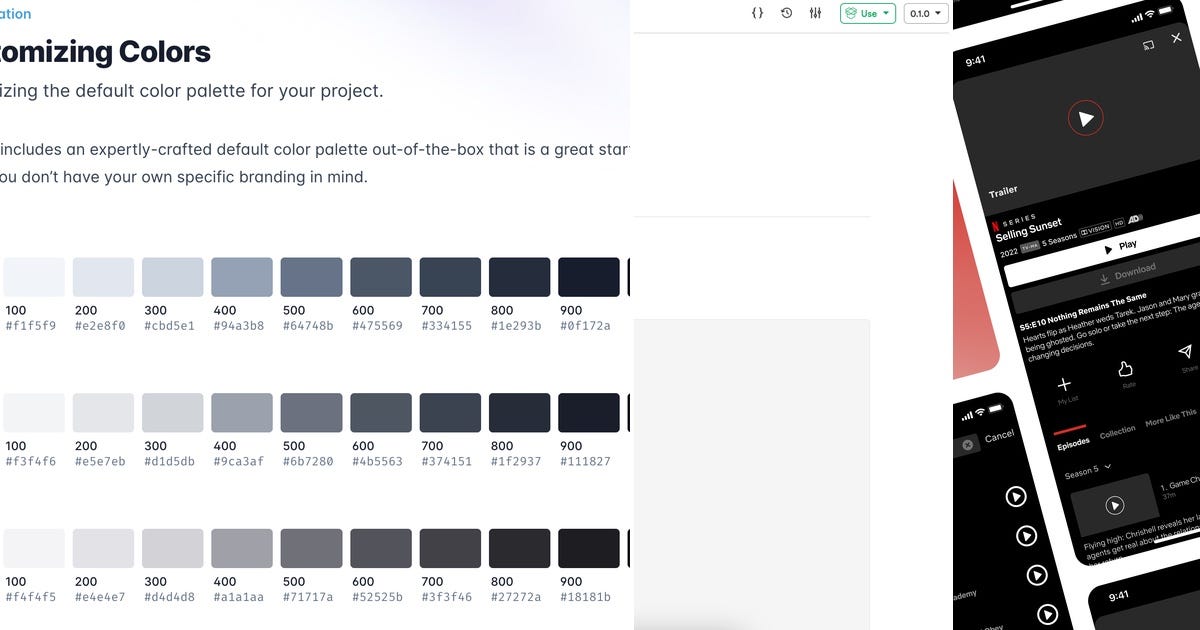This screenshot has width=1200, height=630.
Task: Open the customization sliders icon in toolbar
Action: [x=815, y=13]
